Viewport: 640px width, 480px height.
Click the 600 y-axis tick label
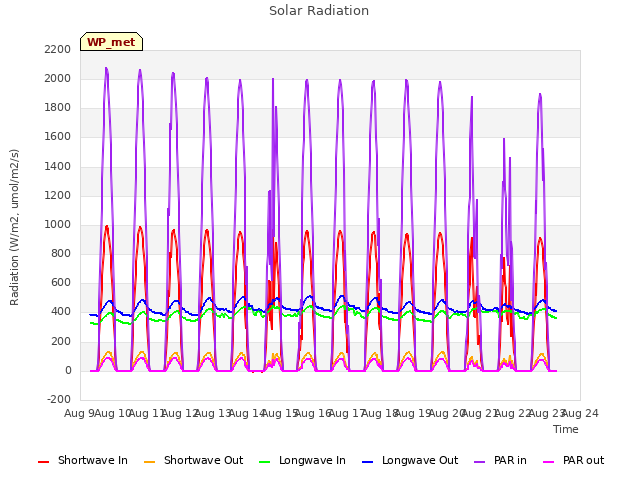tap(61, 283)
